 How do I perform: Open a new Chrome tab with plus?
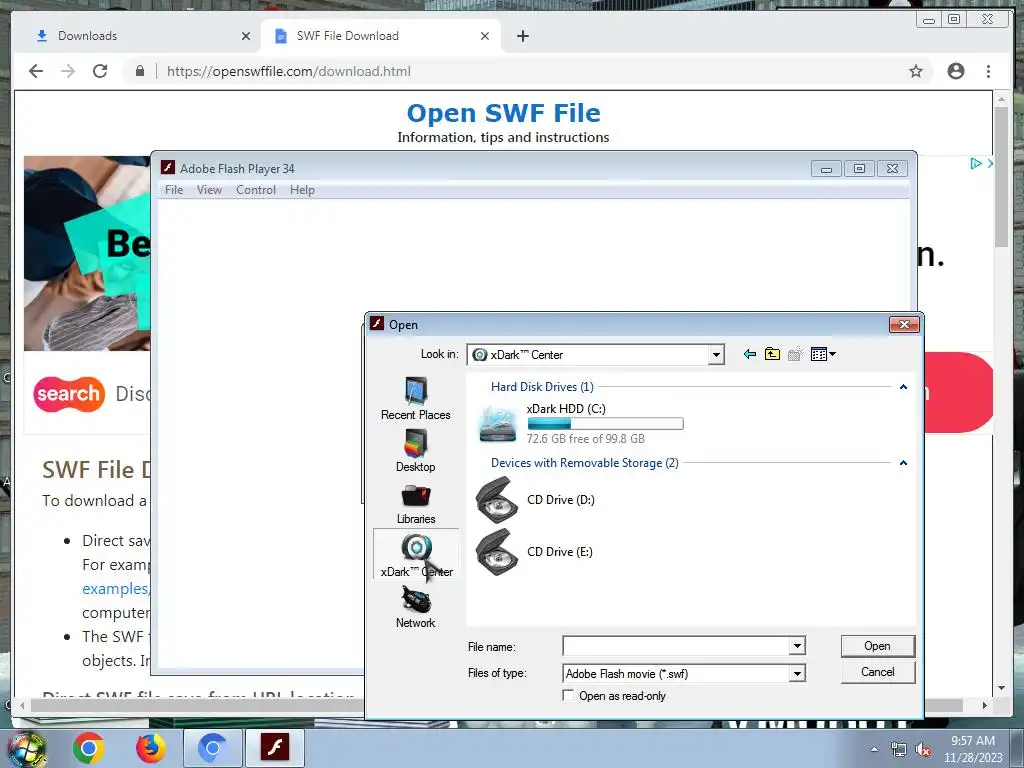tap(522, 36)
